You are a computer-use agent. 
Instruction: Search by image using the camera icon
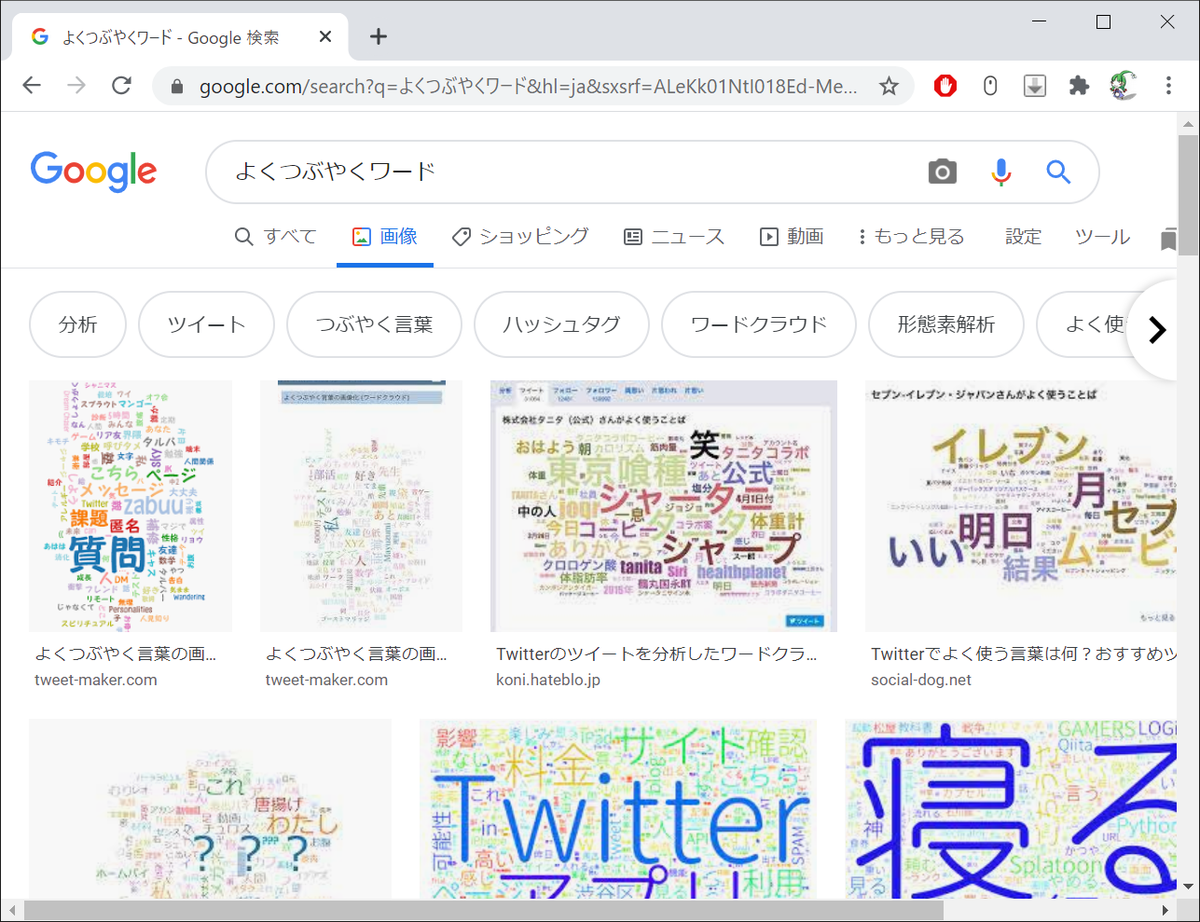click(x=942, y=172)
